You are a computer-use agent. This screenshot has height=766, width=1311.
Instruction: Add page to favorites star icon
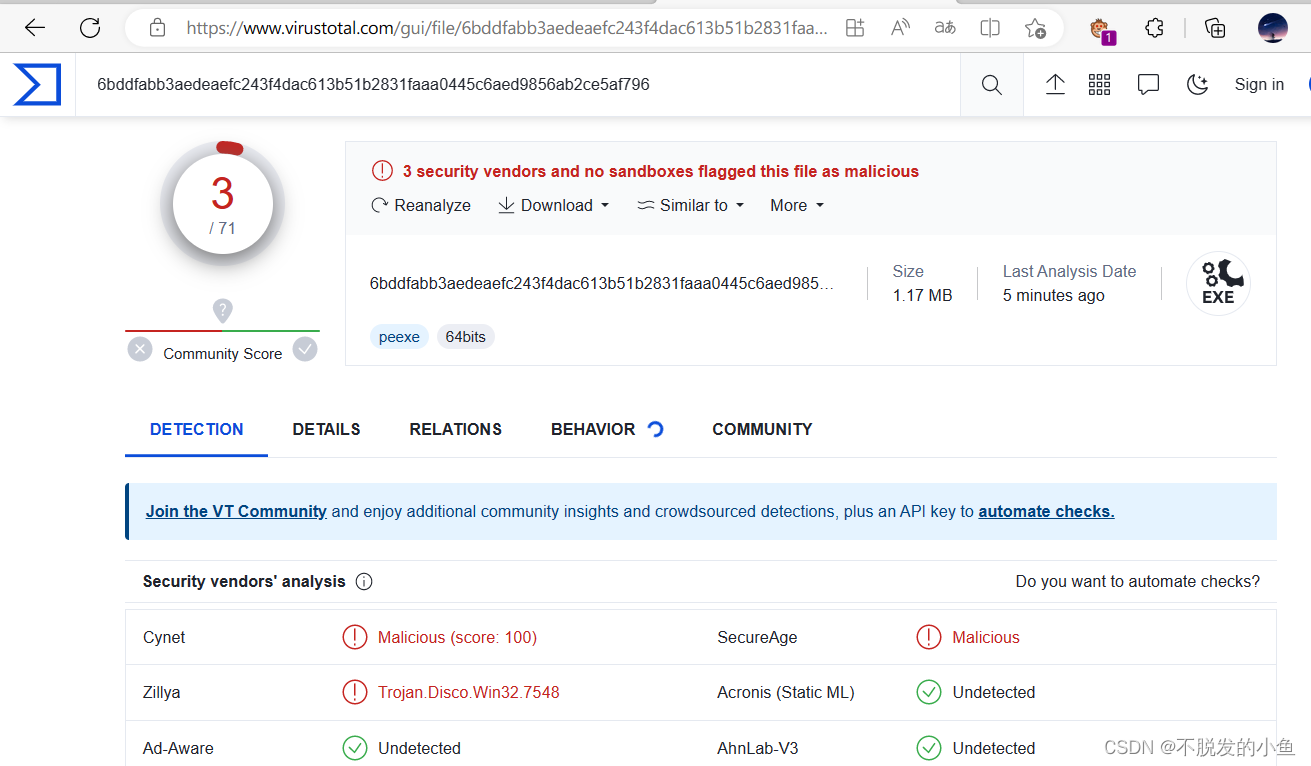click(x=1035, y=28)
